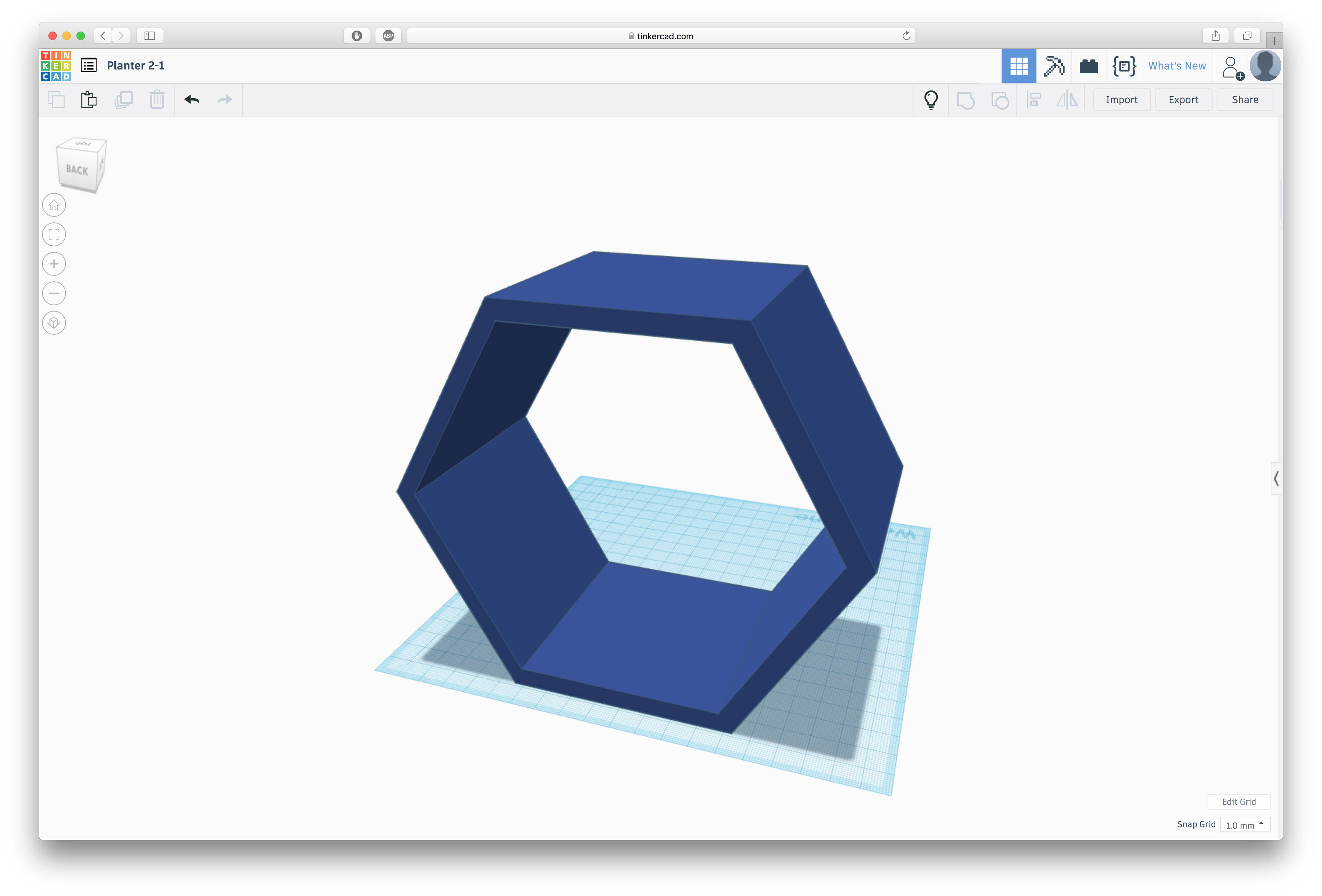Show all Safari tabs overview
The height and width of the screenshot is (896, 1322).
[1246, 36]
